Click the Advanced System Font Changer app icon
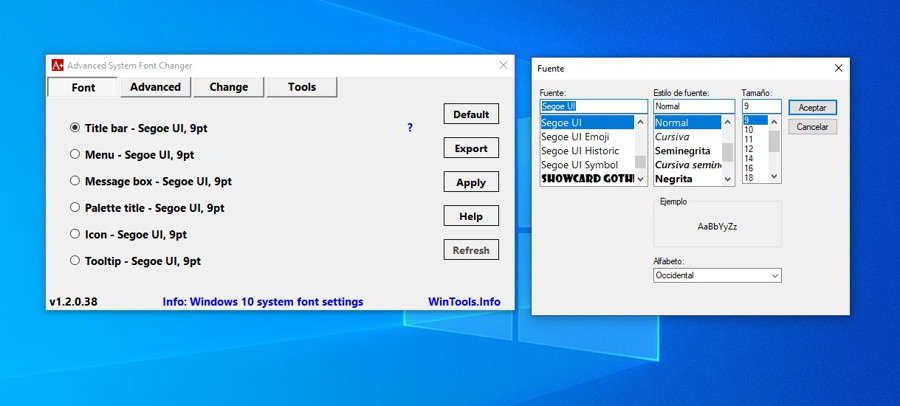Viewport: 900px width, 406px height. pos(58,66)
